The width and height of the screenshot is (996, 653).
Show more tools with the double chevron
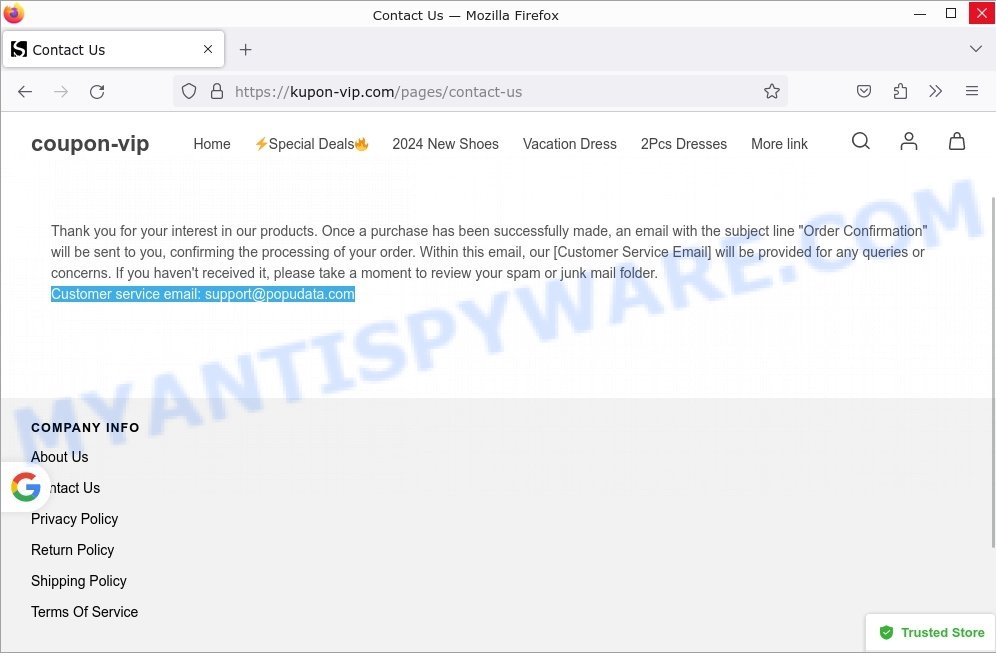pos(936,91)
